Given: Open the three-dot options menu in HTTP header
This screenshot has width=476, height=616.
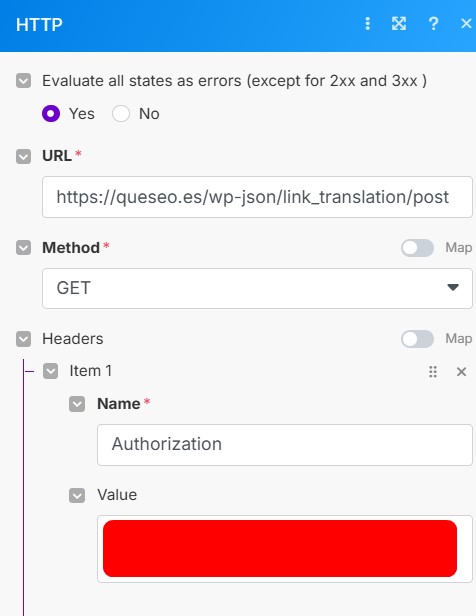Looking at the screenshot, I should [367, 24].
